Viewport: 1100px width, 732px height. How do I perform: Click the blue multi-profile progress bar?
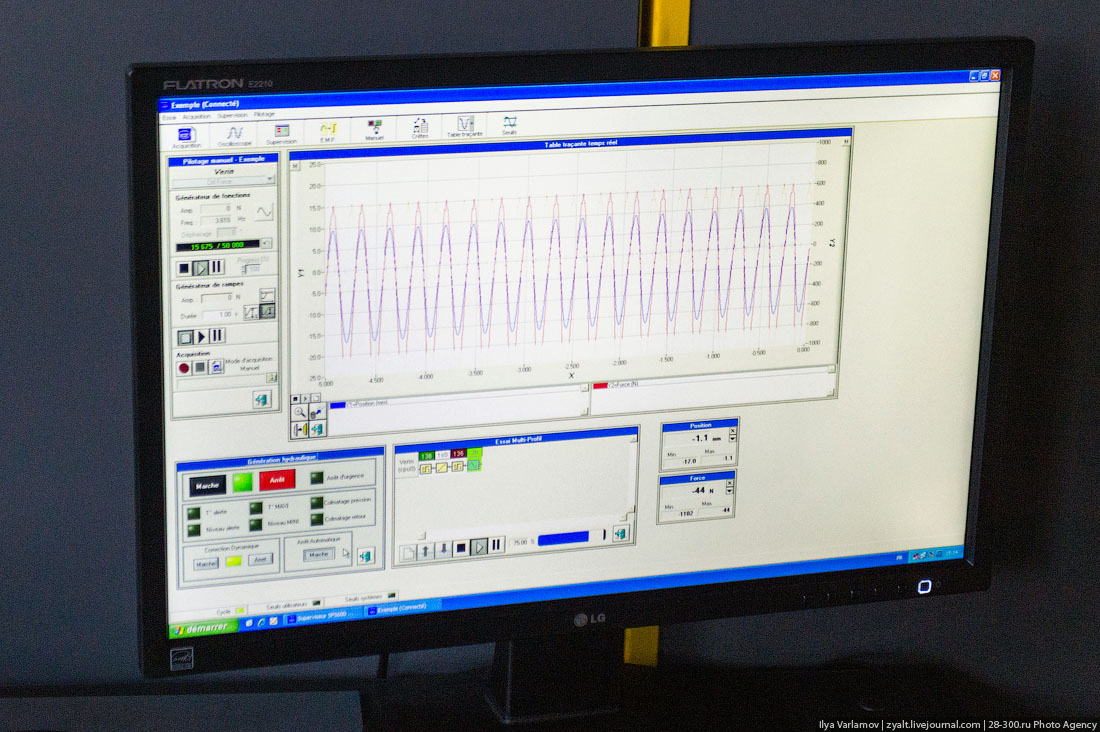tap(563, 538)
